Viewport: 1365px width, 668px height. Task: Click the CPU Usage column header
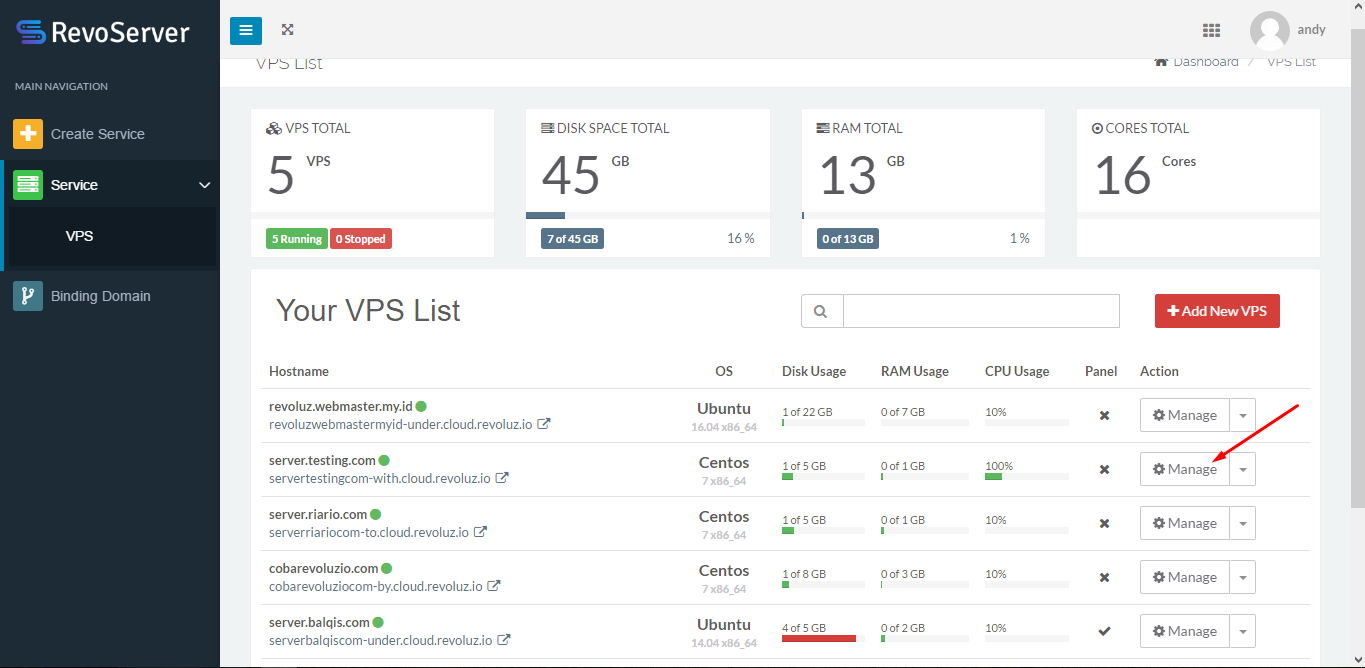point(1017,371)
